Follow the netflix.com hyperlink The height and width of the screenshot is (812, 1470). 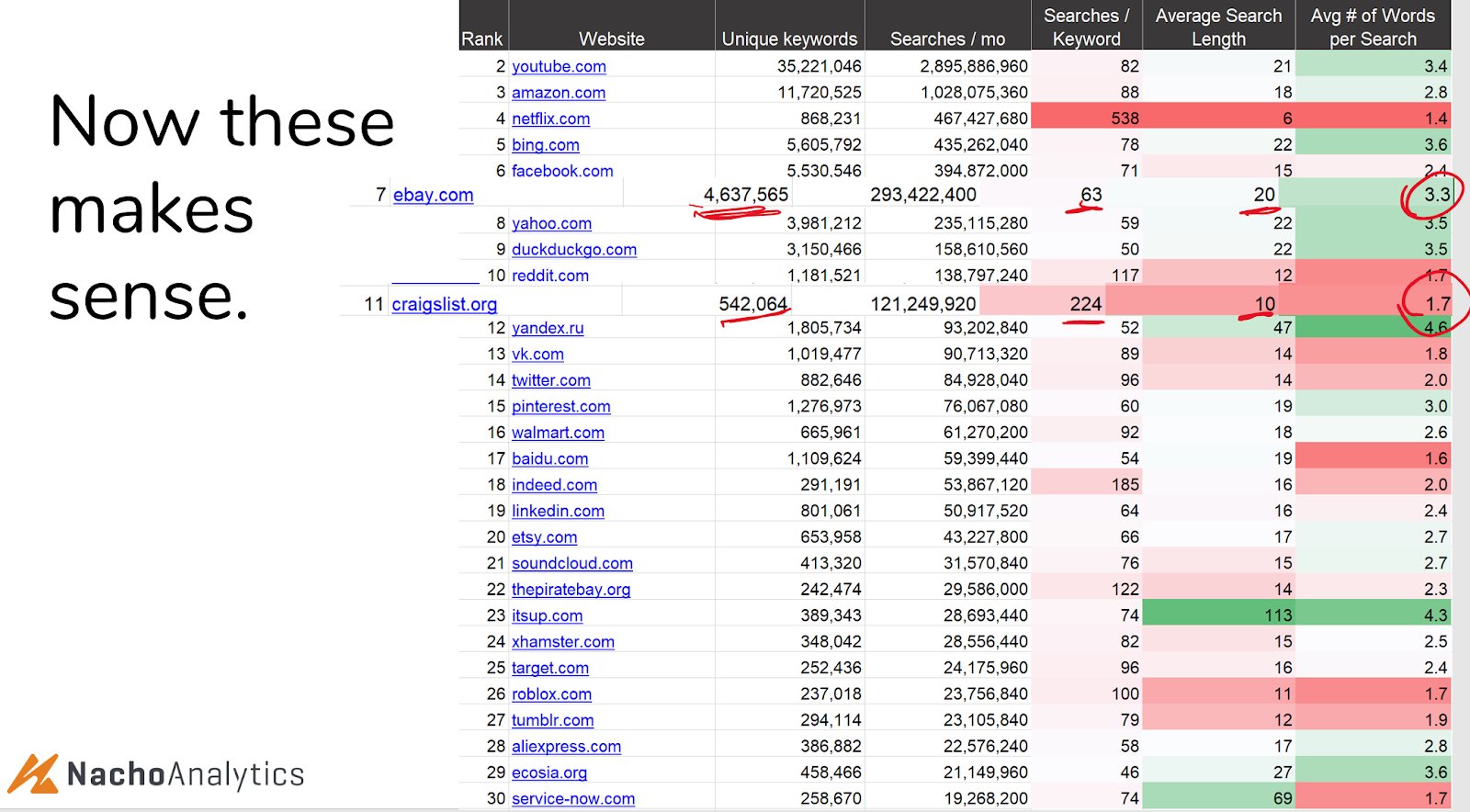(x=550, y=118)
